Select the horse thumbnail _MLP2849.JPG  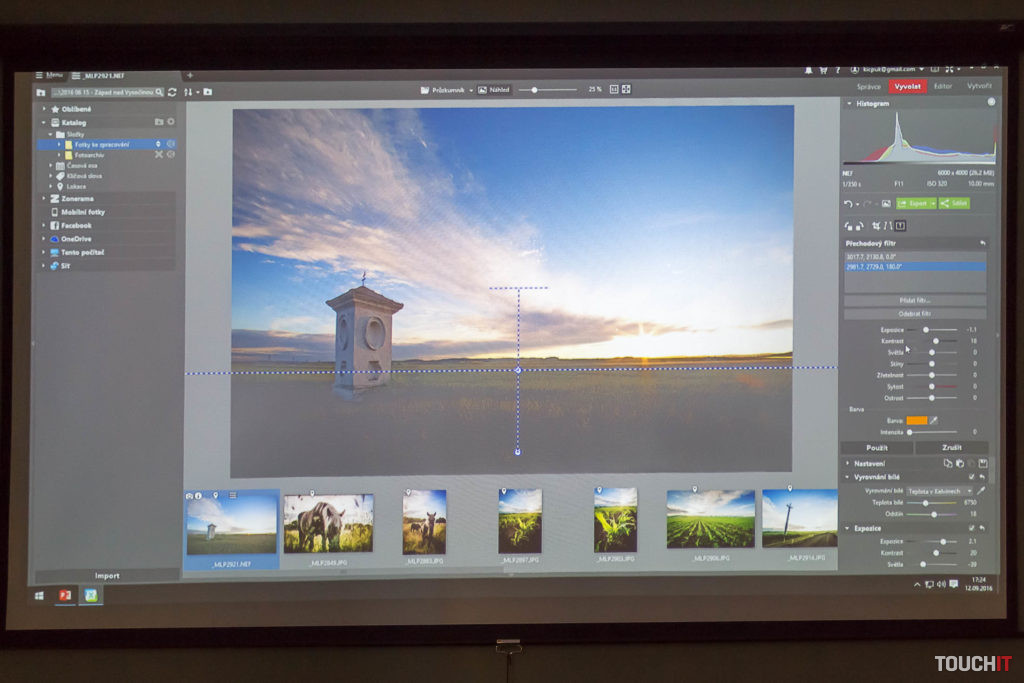(328, 523)
